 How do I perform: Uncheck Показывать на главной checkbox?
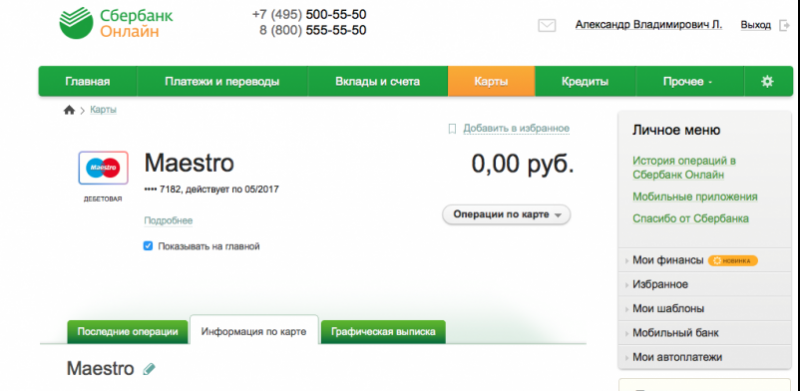tap(148, 247)
